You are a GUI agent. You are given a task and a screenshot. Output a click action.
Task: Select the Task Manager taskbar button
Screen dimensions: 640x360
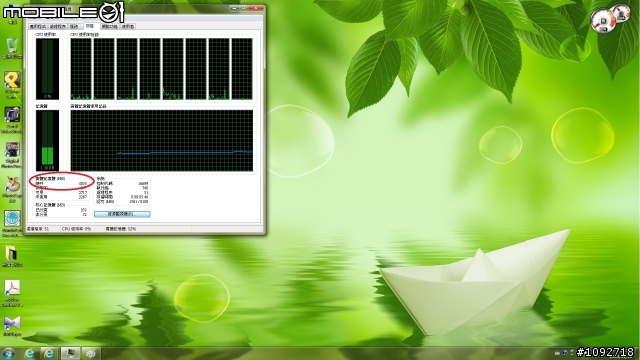tap(70, 353)
